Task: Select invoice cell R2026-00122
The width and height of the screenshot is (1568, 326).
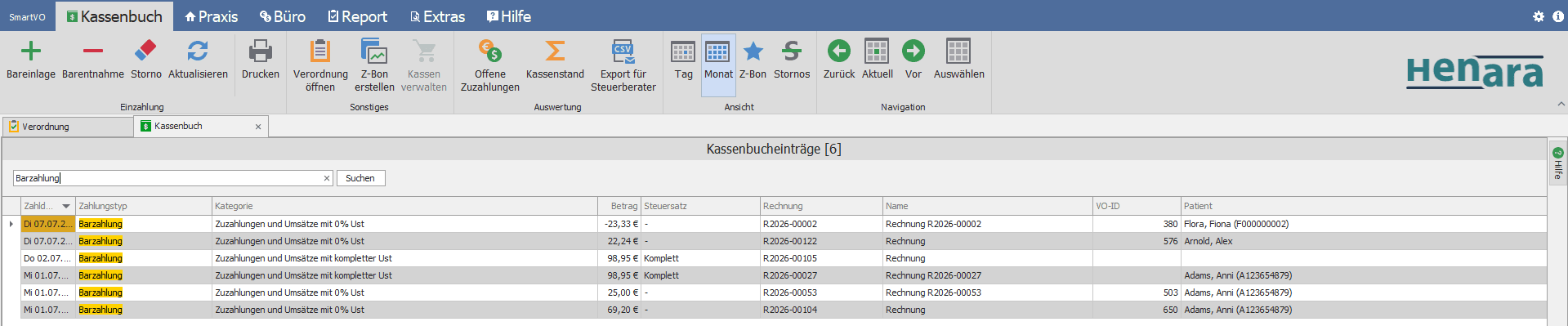Action: click(820, 241)
